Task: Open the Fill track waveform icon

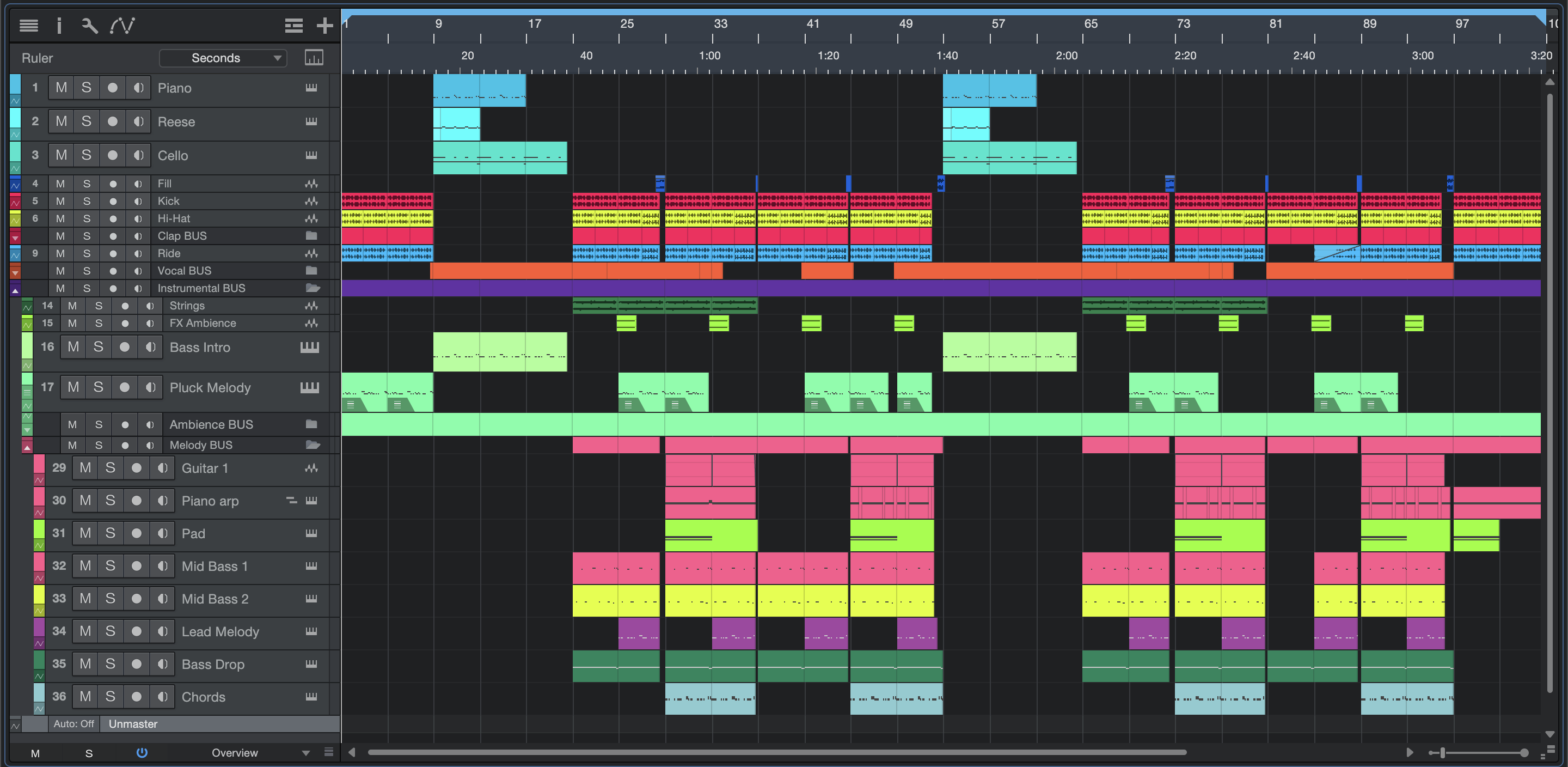Action: click(x=311, y=184)
